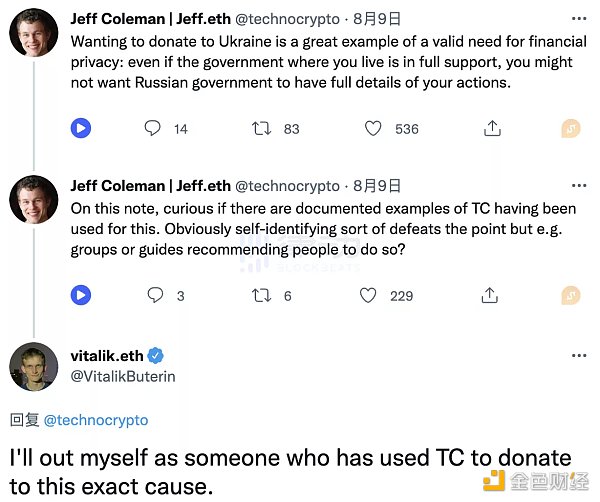This screenshot has height=502, width=600.
Task: Click @technocrypto mention in the reply line
Action: pyautogui.click(x=95, y=420)
